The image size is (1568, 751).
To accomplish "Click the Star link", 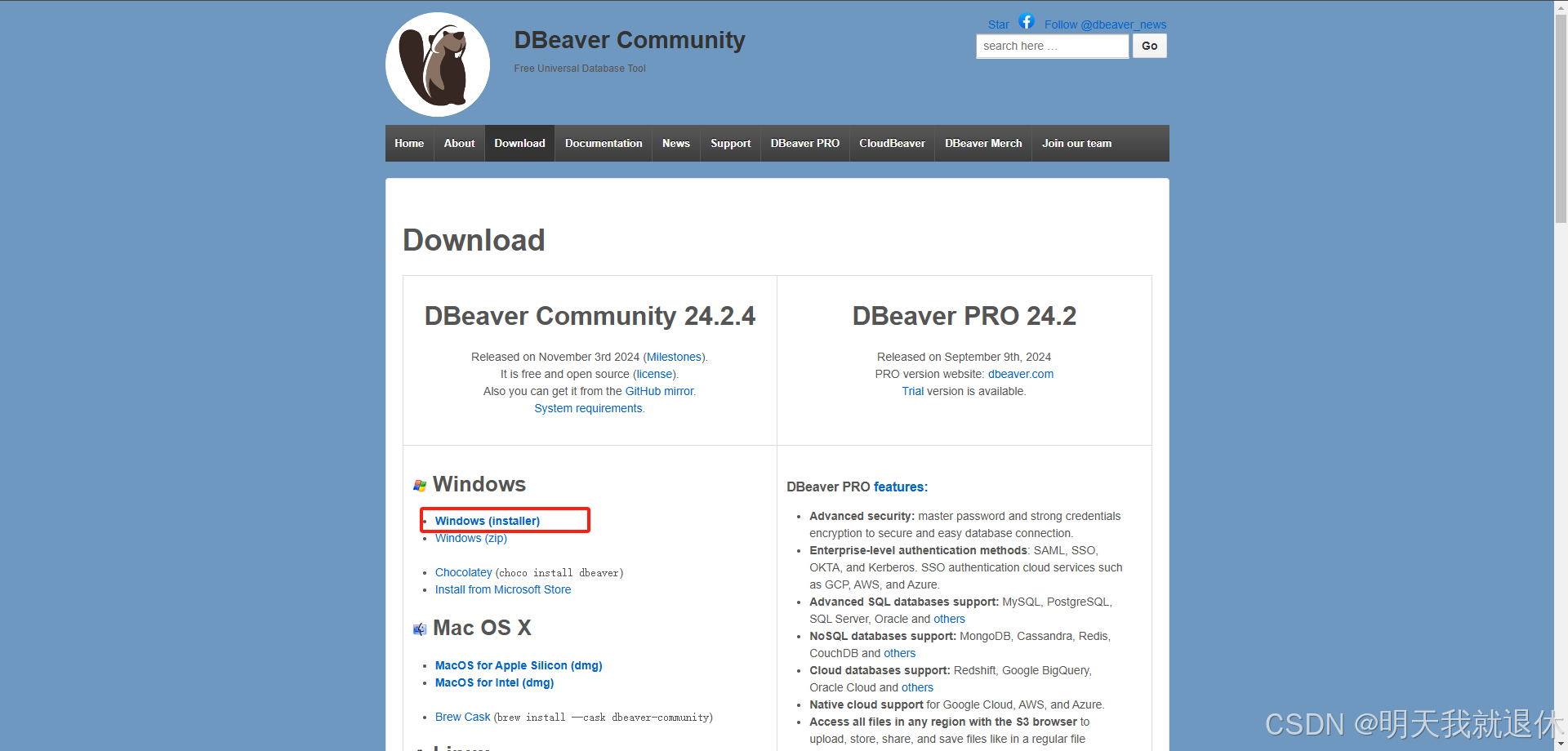I will click(x=998, y=24).
